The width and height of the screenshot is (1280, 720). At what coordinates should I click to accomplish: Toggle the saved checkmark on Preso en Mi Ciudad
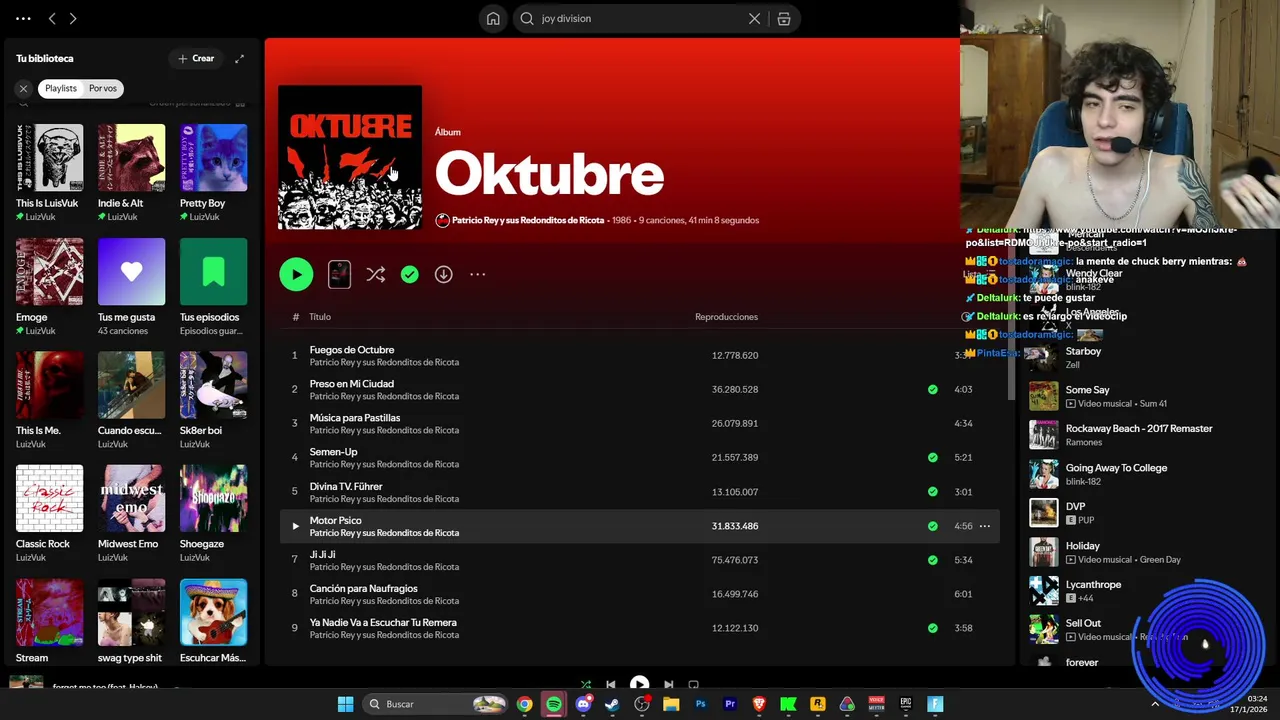point(933,389)
